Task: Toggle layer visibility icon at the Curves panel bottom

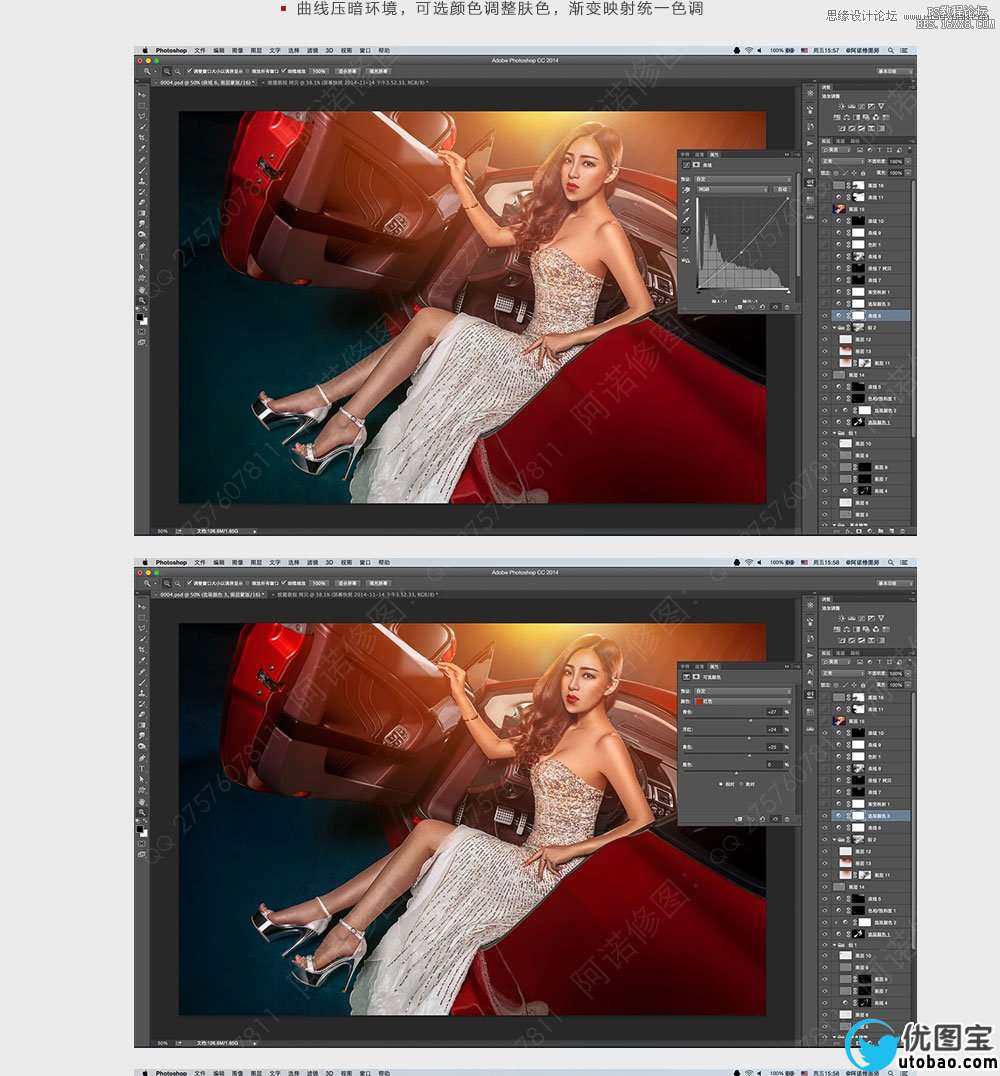Action: tap(776, 307)
